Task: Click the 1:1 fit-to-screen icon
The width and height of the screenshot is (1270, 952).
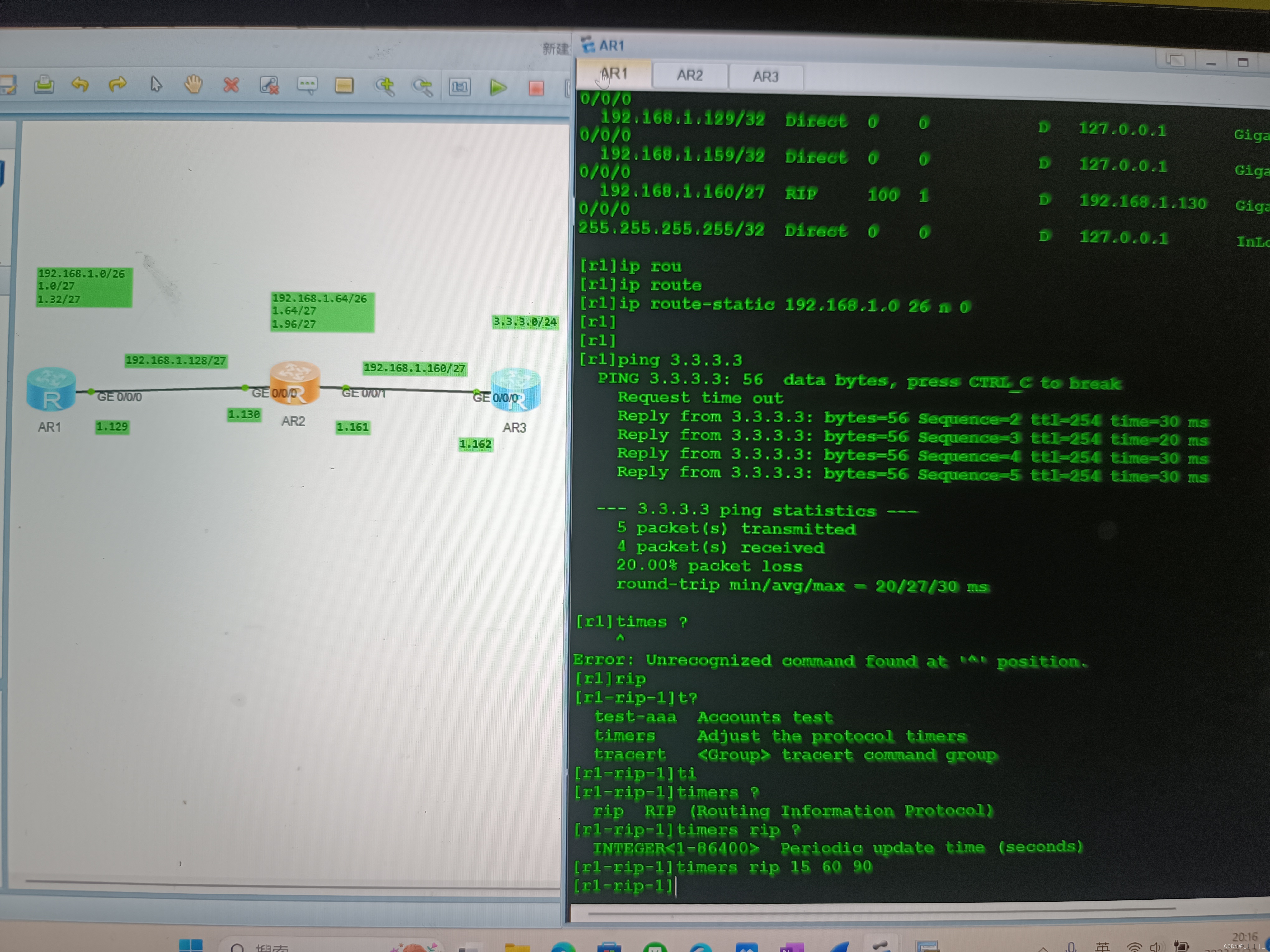Action: tap(459, 87)
